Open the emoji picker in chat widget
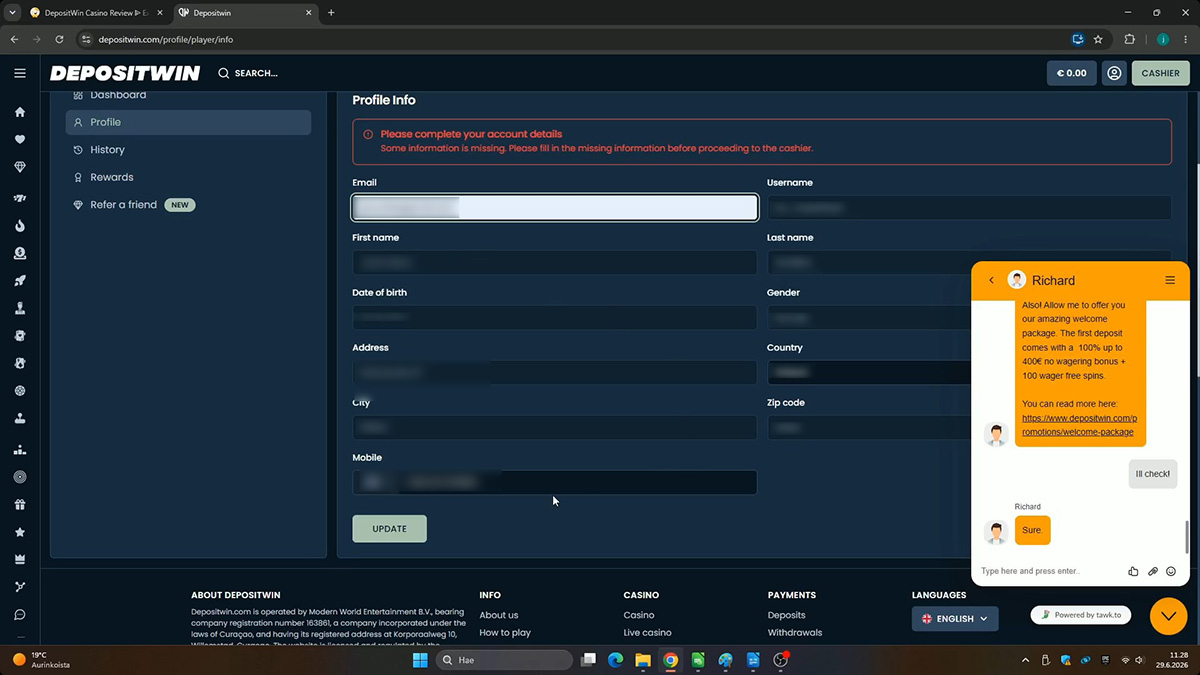The width and height of the screenshot is (1200, 675). click(x=1171, y=571)
